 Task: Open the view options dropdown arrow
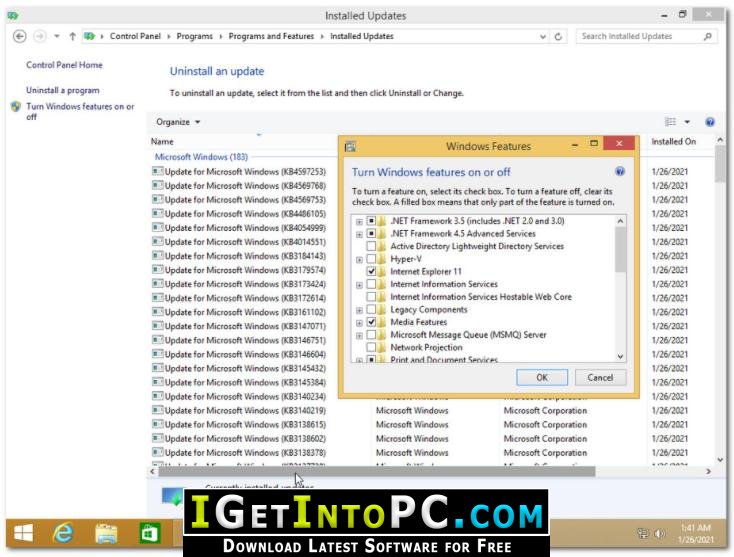[x=687, y=122]
